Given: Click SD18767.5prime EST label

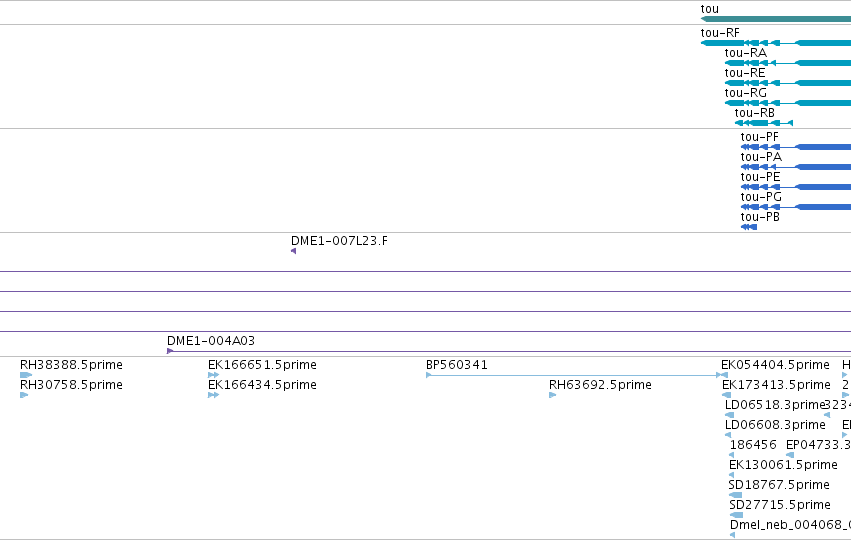Looking at the screenshot, I should coord(779,485).
